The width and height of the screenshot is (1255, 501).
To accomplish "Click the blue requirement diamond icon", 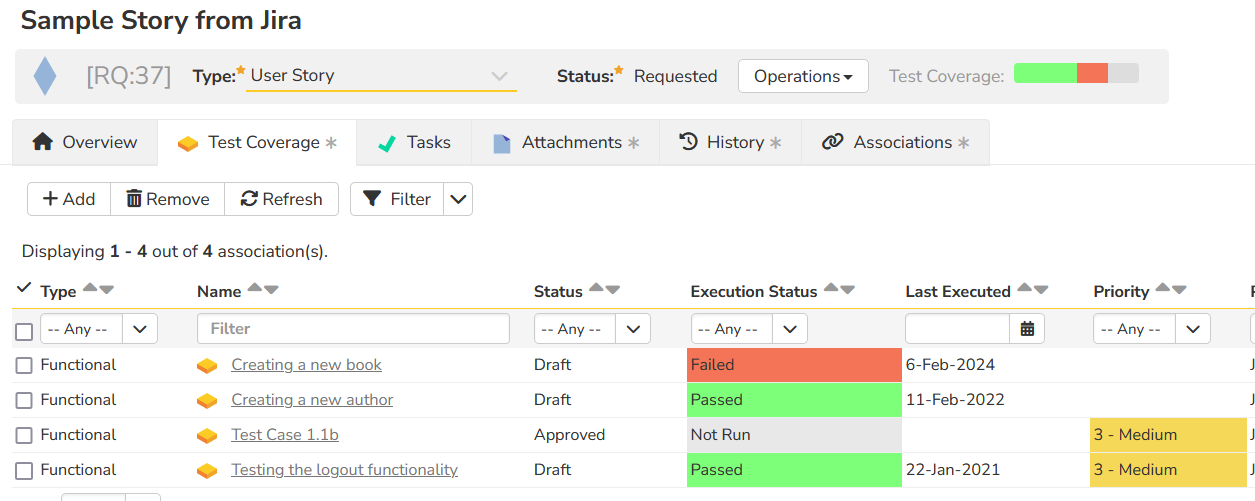I will pyautogui.click(x=45, y=76).
